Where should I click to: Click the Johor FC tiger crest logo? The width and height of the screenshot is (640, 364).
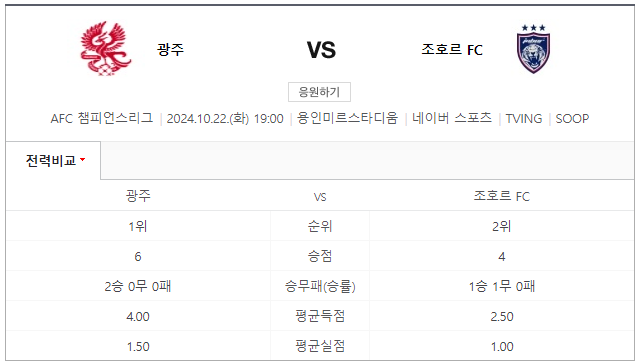533,49
